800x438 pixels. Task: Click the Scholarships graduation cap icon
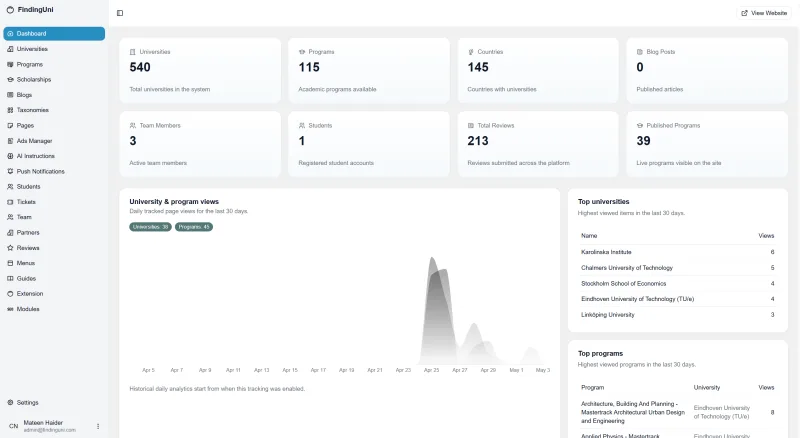[x=10, y=80]
